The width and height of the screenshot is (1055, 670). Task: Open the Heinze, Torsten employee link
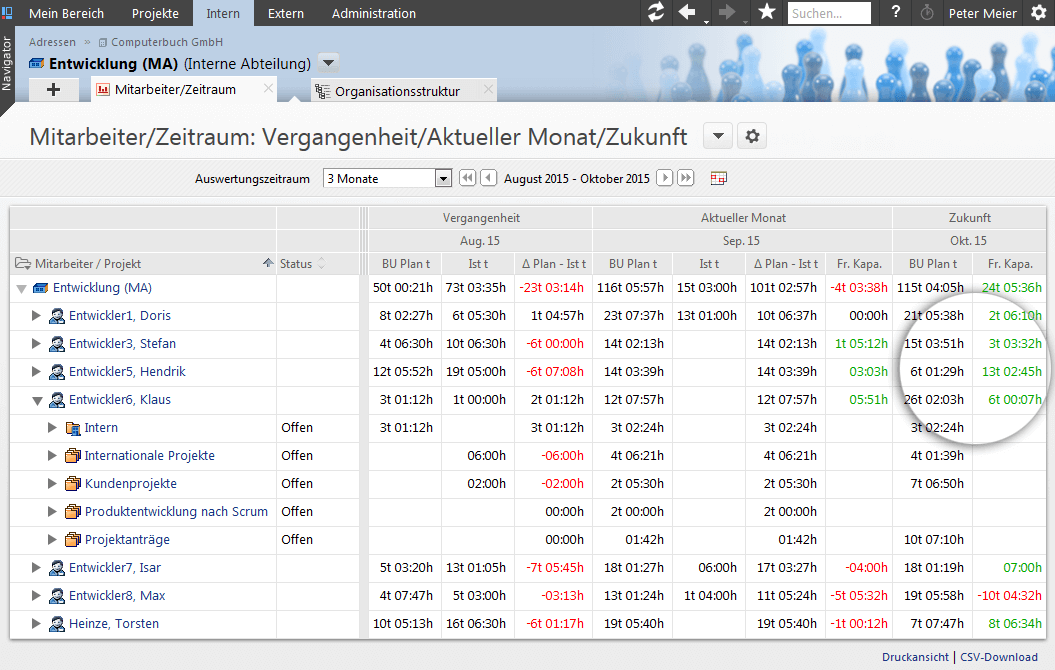click(114, 624)
